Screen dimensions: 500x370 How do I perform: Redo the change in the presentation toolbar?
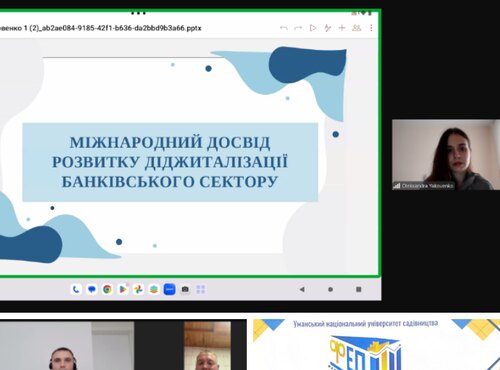298,28
